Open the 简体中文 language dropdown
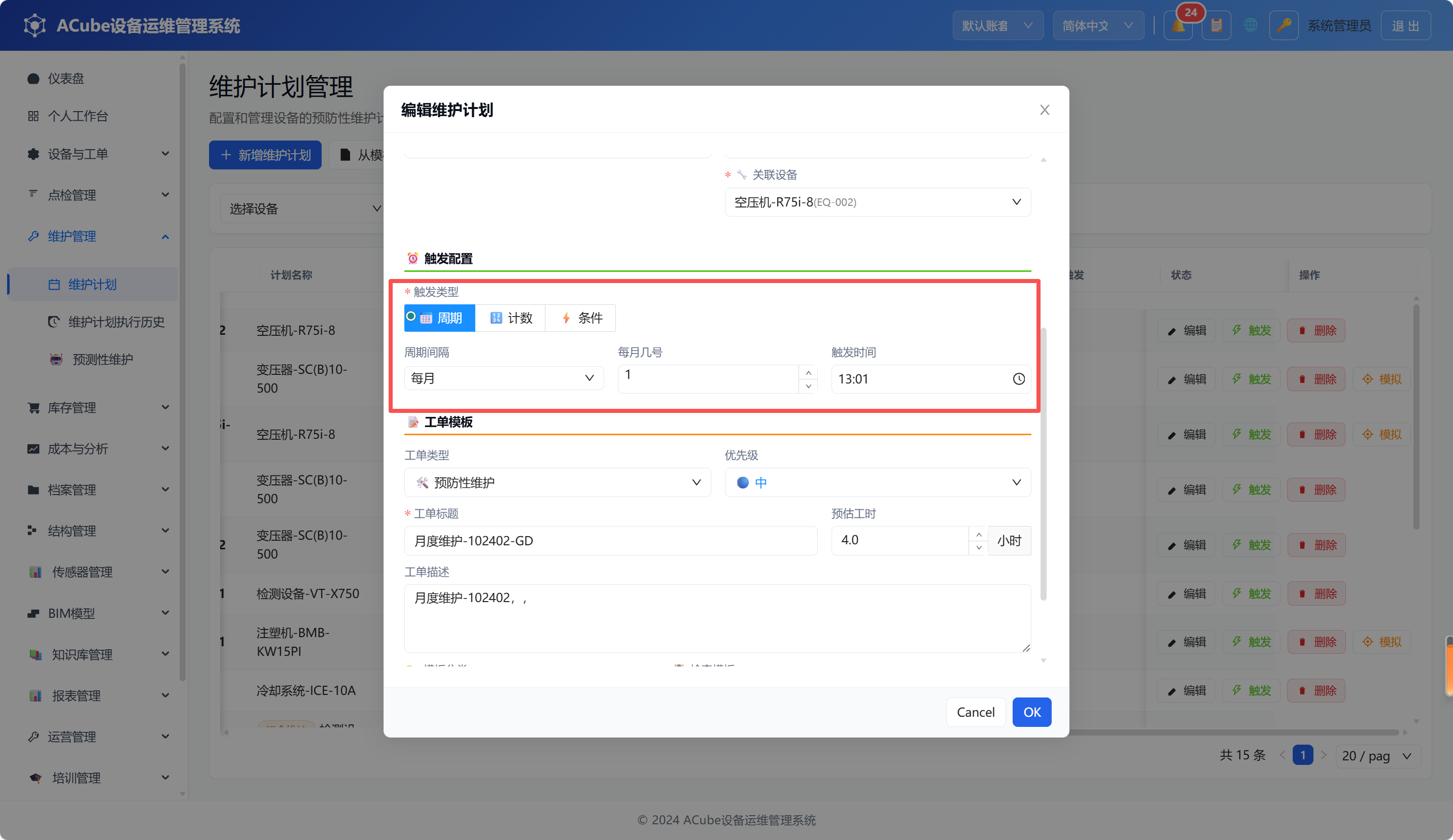The image size is (1453, 840). point(1098,25)
